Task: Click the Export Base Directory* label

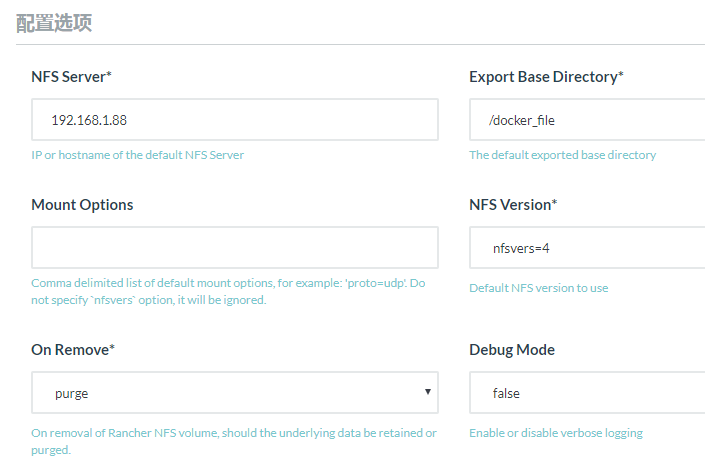Action: click(546, 77)
